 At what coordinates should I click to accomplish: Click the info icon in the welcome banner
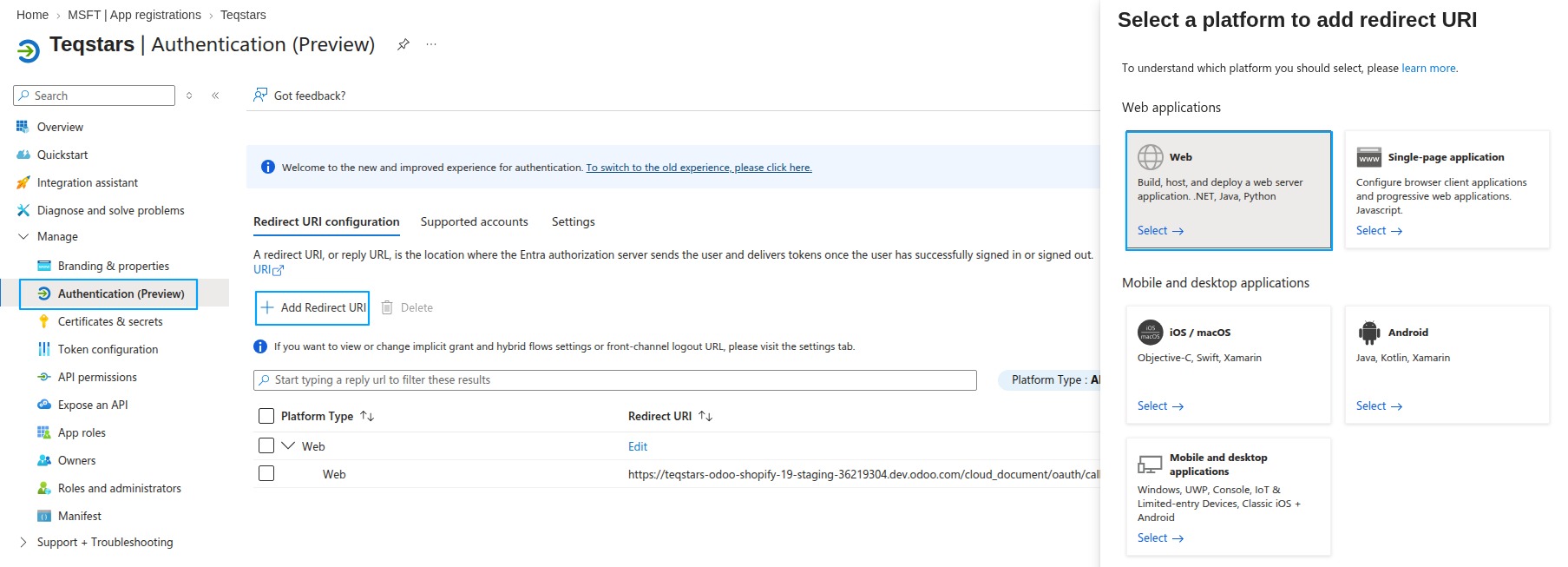268,167
